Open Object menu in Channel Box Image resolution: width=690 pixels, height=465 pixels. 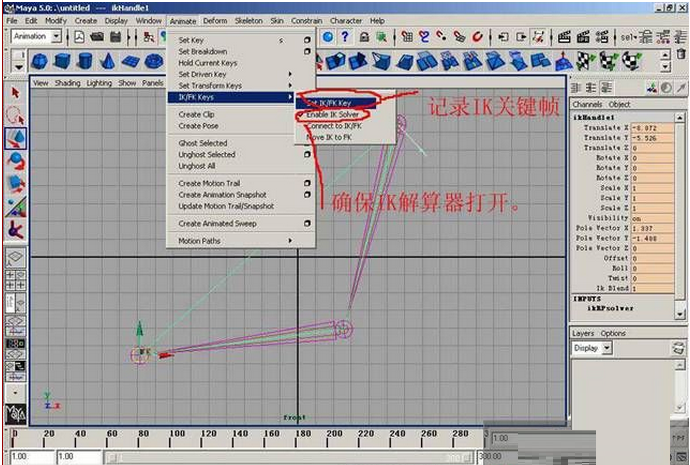[619, 104]
